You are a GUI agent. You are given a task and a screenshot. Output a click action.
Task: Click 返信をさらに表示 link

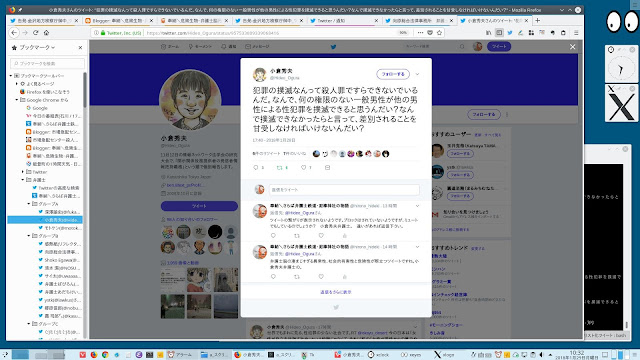point(336,292)
